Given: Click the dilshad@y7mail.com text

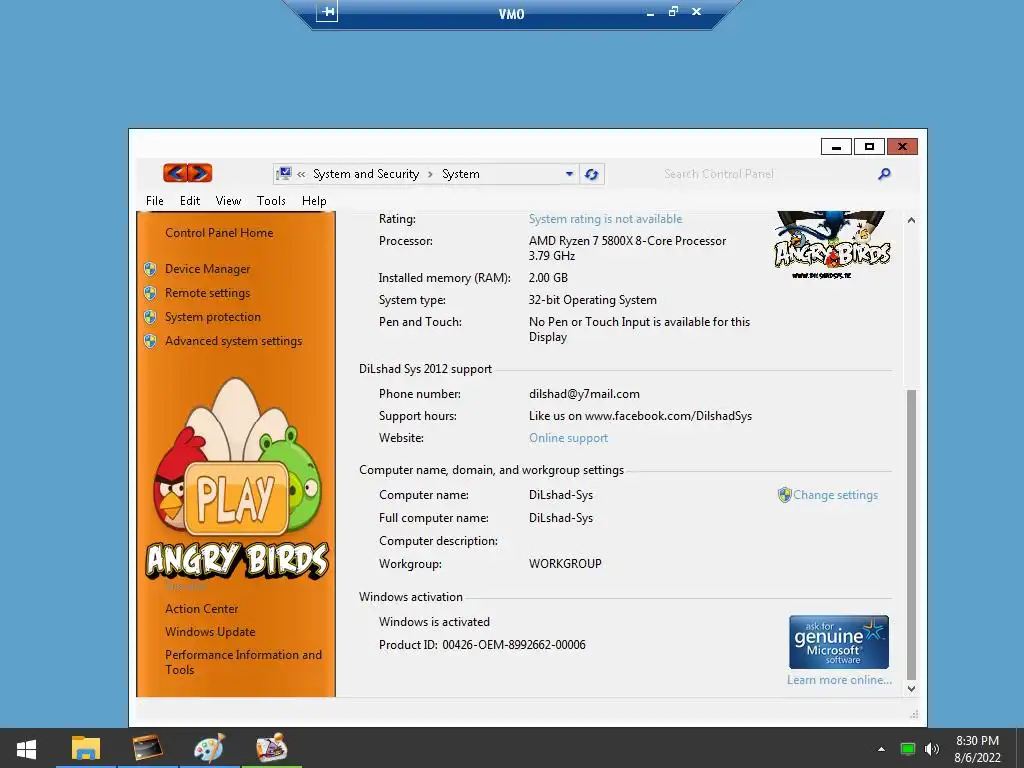Looking at the screenshot, I should click(x=584, y=394).
